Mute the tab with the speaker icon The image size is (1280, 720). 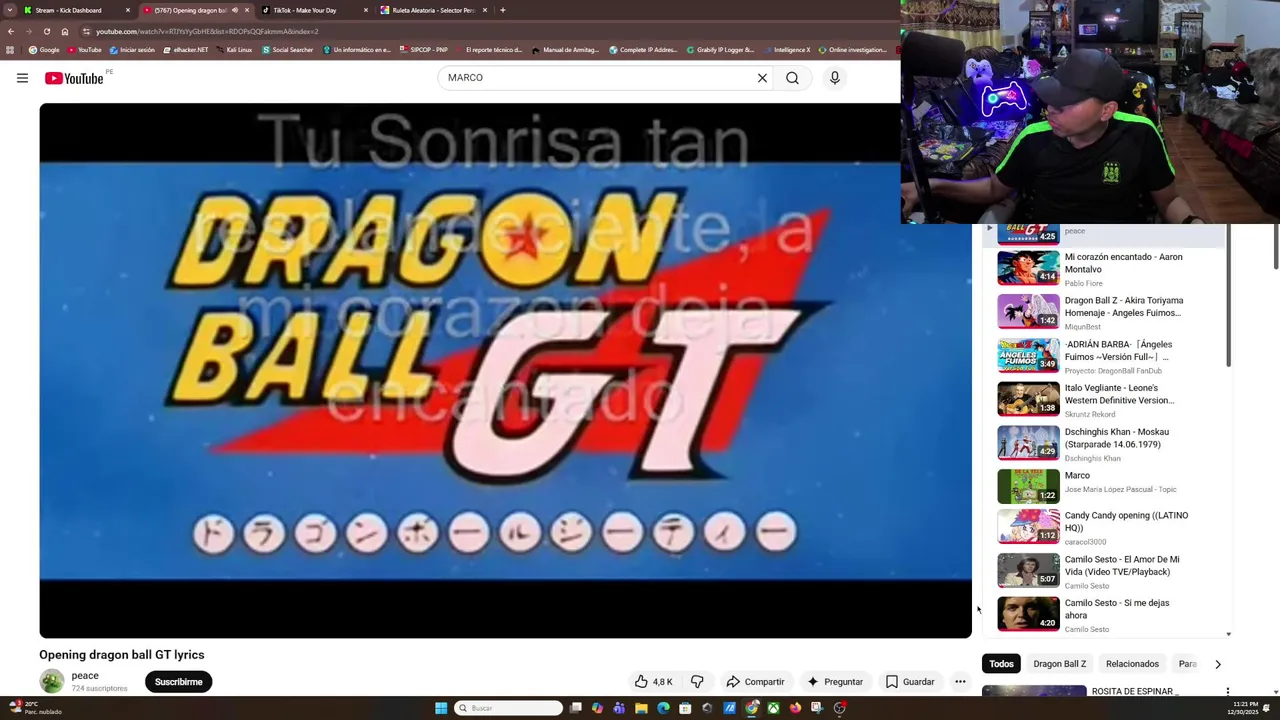(x=235, y=10)
